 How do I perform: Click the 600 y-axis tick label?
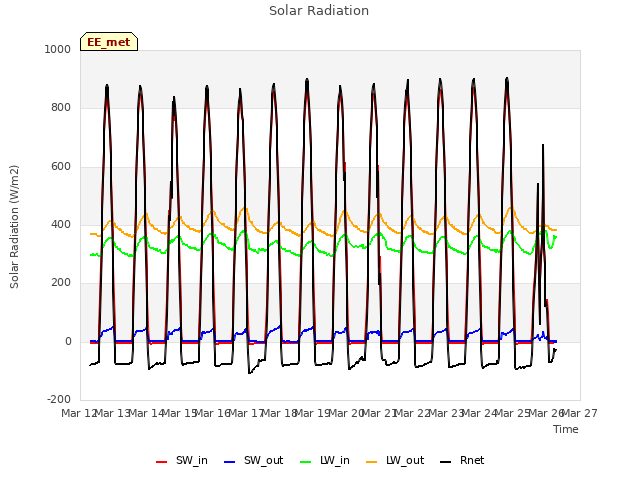[61, 167]
